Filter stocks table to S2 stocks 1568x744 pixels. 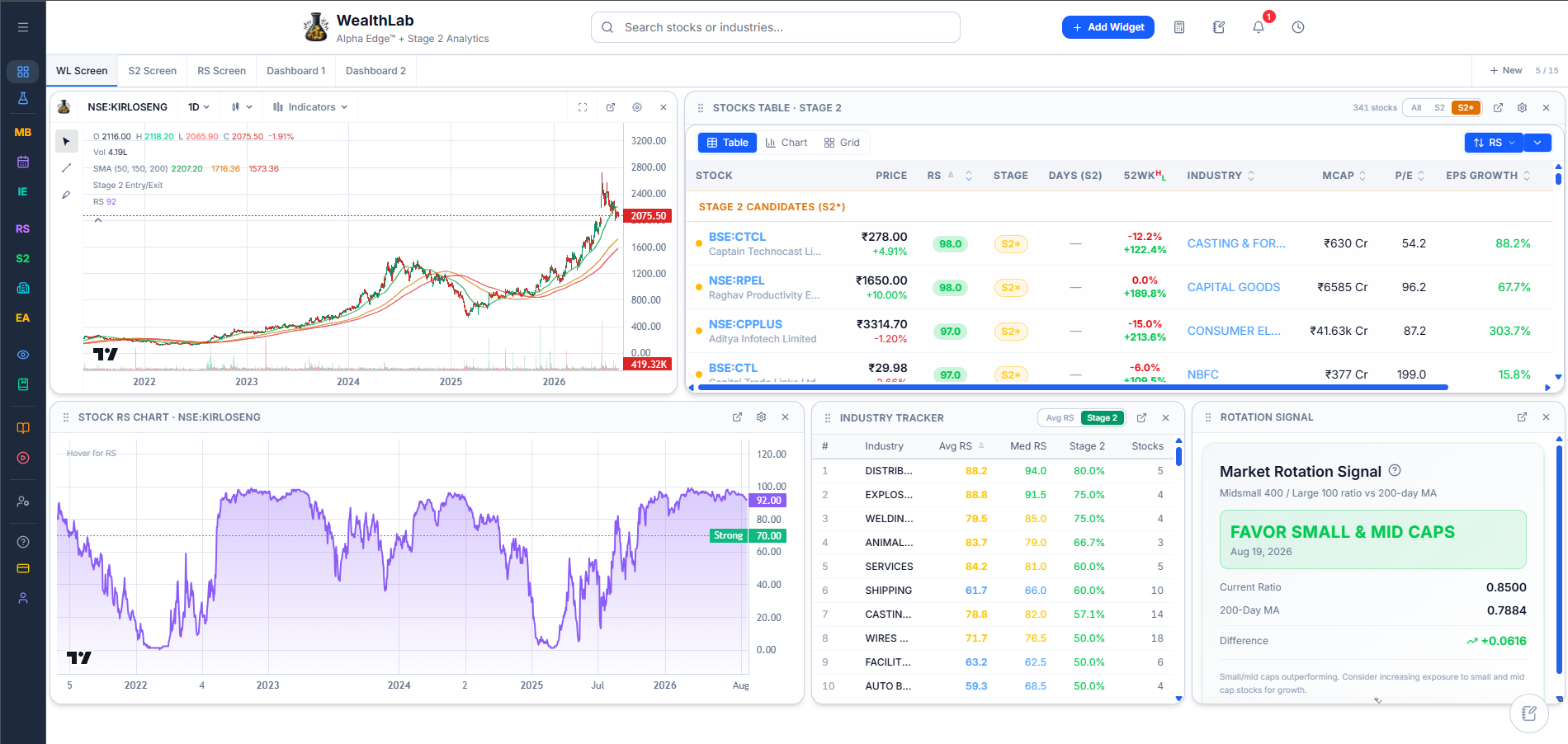click(1439, 108)
